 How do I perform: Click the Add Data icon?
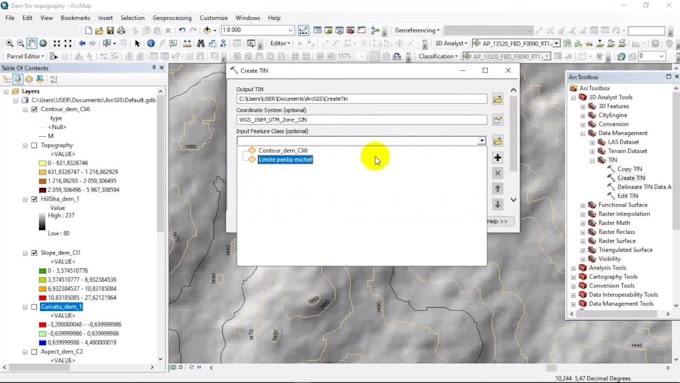207,30
